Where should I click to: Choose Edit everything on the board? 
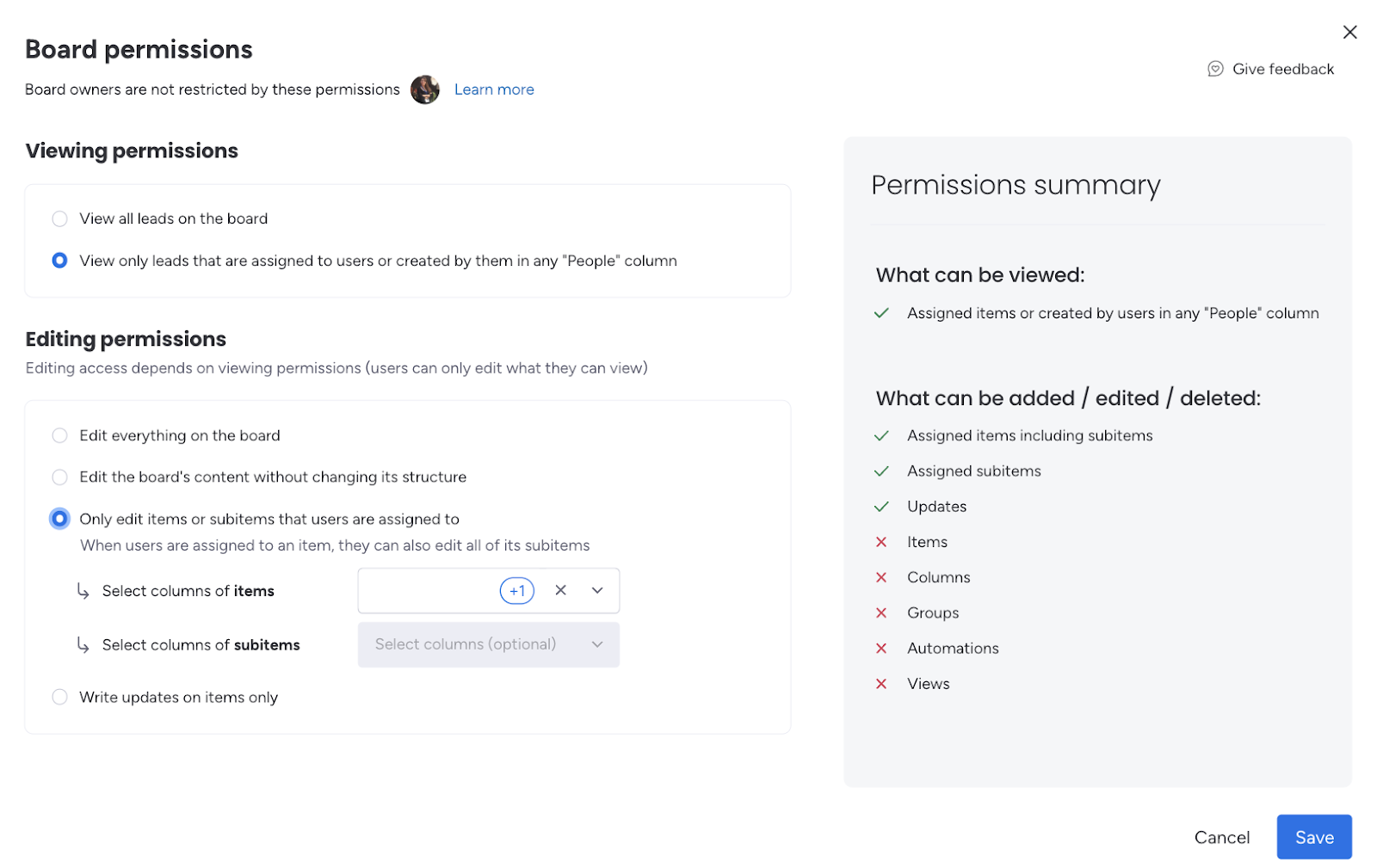(59, 435)
